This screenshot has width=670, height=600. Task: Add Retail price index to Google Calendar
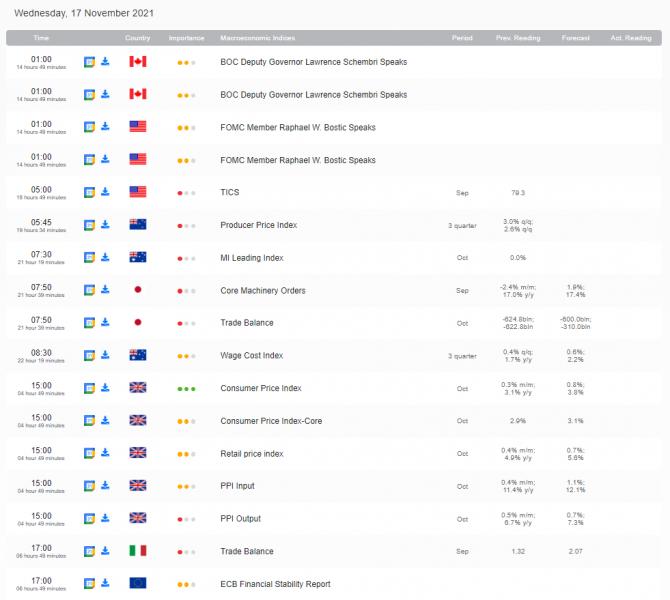pyautogui.click(x=89, y=453)
